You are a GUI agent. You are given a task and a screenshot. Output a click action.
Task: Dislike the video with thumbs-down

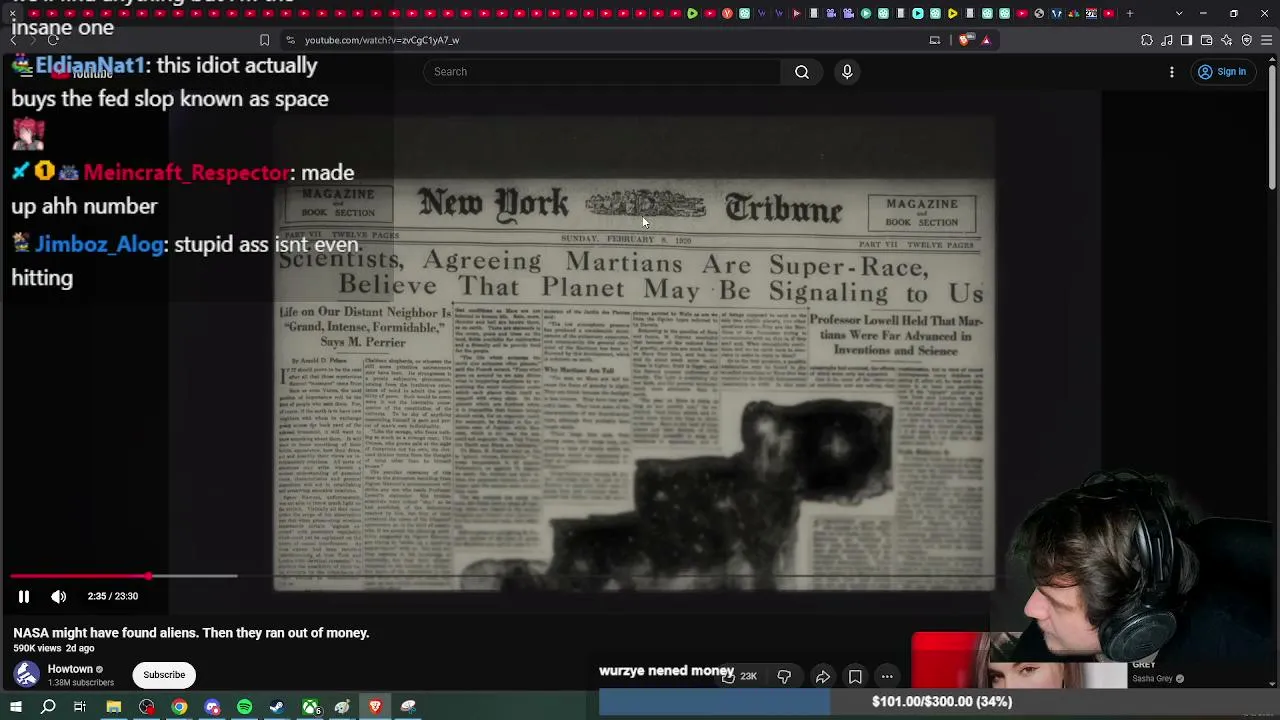[x=784, y=677]
